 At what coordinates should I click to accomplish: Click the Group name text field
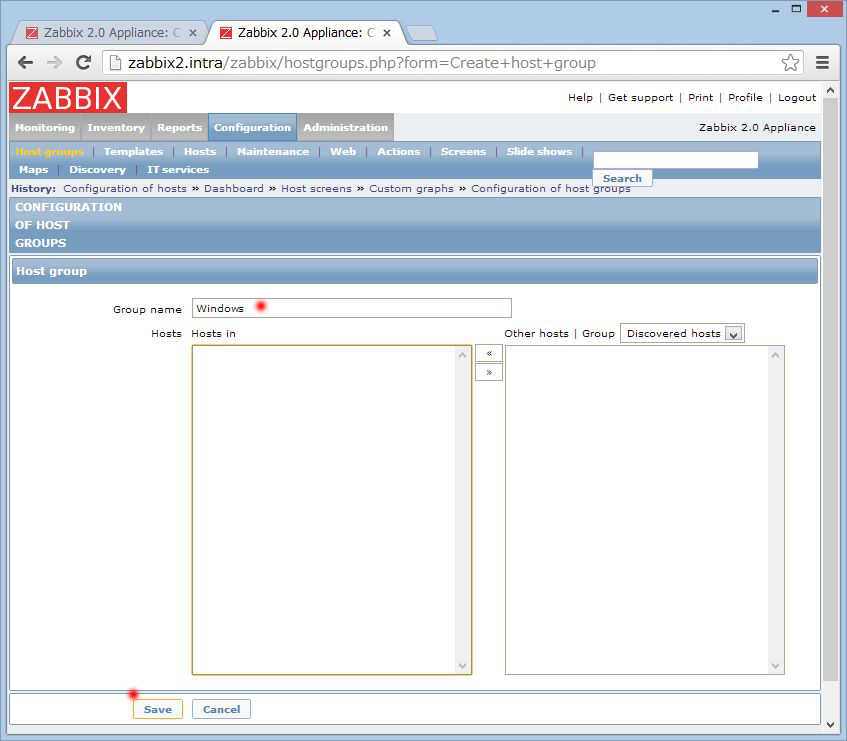click(x=352, y=308)
